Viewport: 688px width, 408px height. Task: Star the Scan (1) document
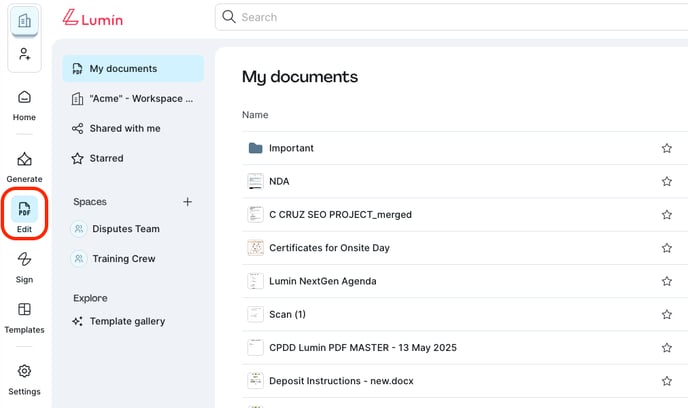(667, 315)
